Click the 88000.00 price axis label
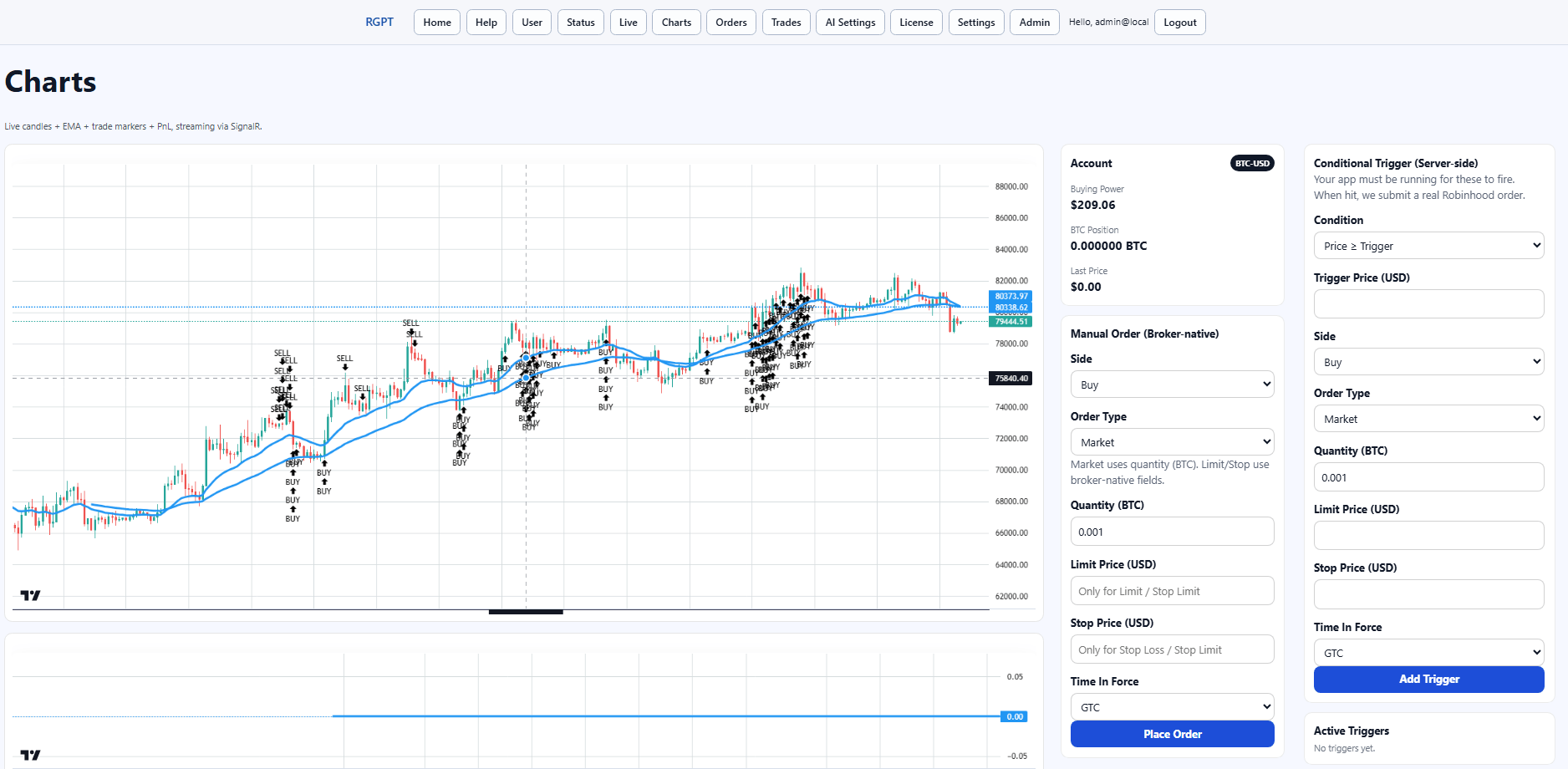1568x769 pixels. coord(1011,186)
